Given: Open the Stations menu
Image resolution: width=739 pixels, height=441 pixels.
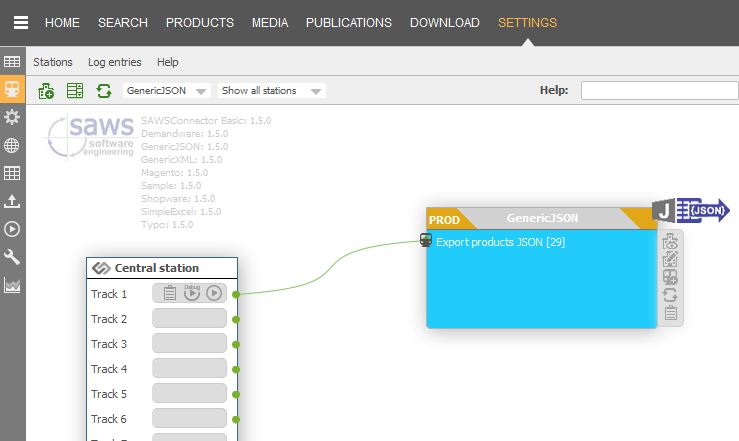Looking at the screenshot, I should click(53, 62).
